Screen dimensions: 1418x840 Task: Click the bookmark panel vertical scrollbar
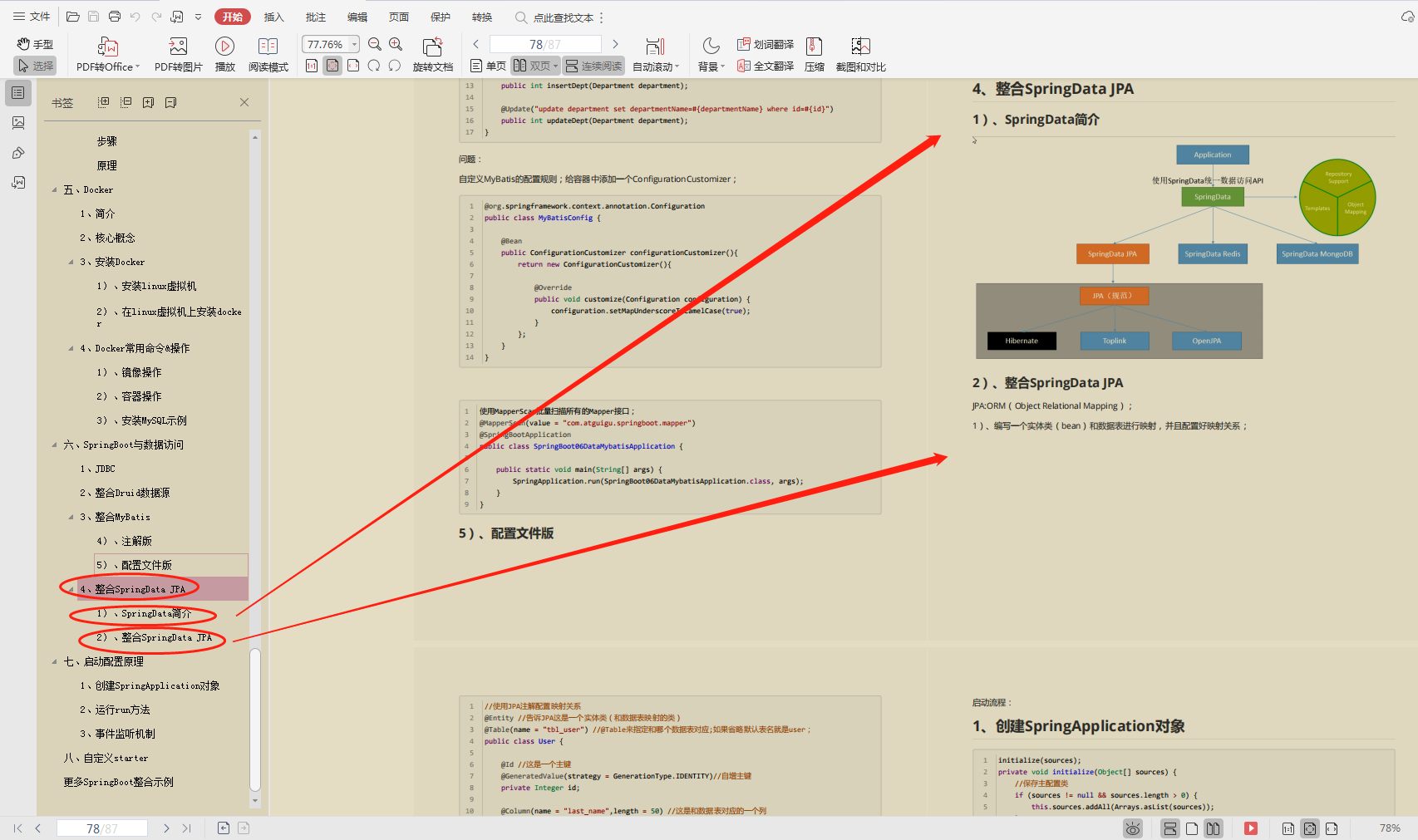click(255, 719)
